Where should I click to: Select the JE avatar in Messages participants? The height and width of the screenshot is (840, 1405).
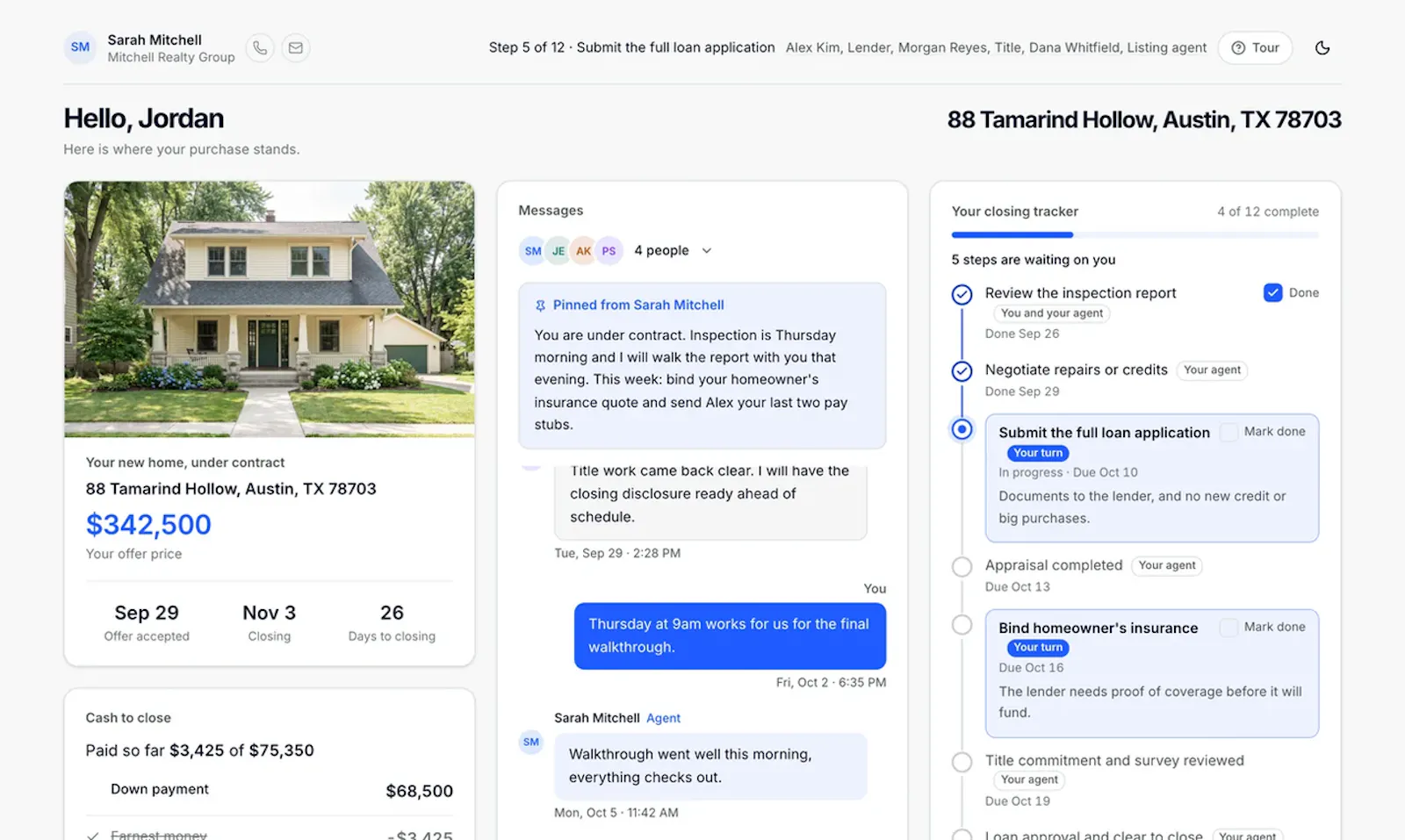[558, 251]
